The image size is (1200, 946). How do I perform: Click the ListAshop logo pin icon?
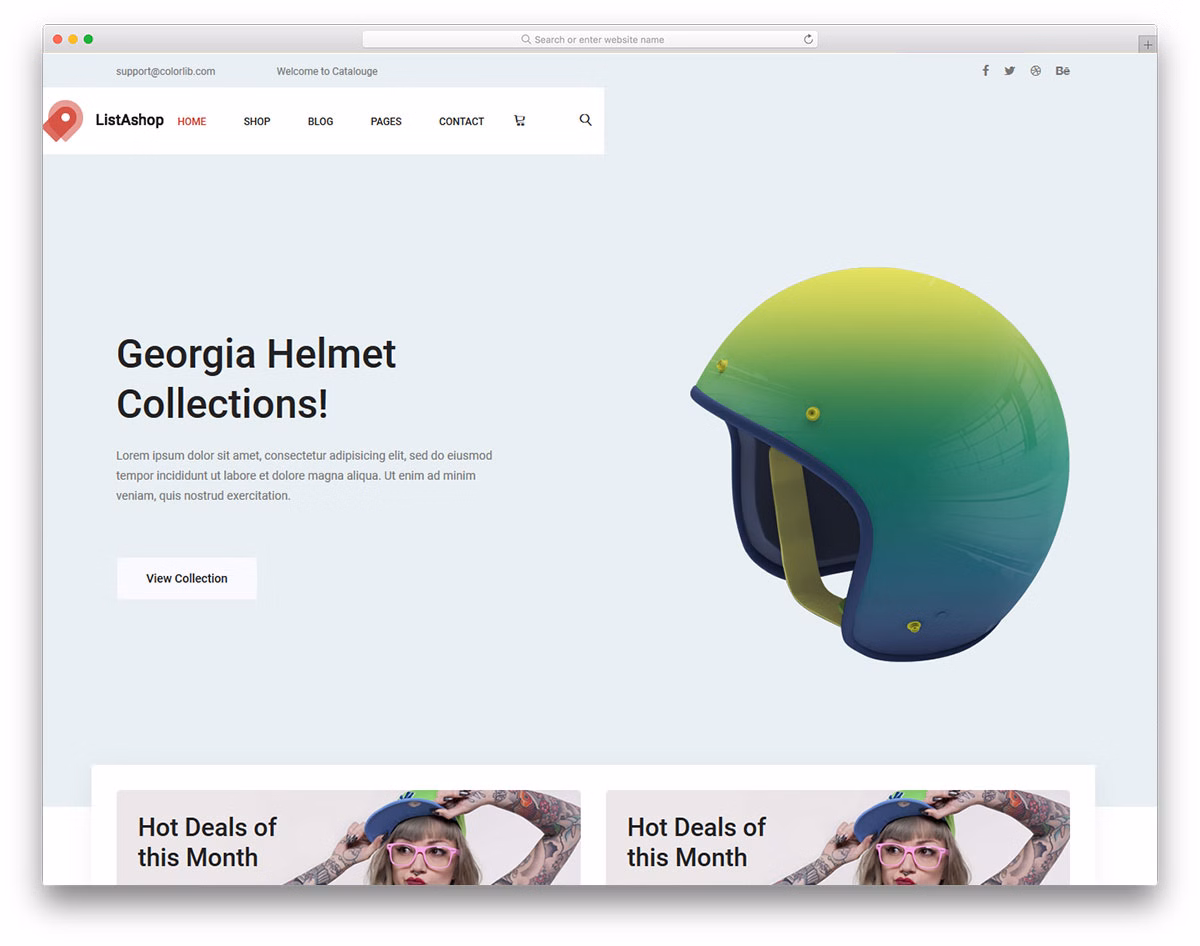(63, 121)
